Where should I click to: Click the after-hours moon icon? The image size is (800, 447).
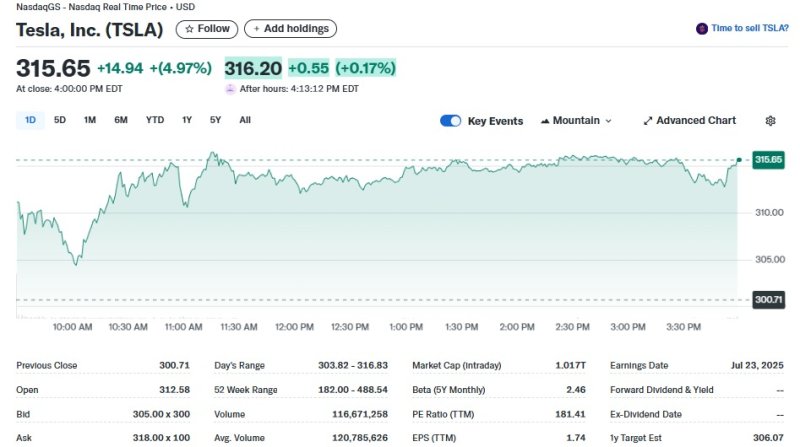point(230,89)
